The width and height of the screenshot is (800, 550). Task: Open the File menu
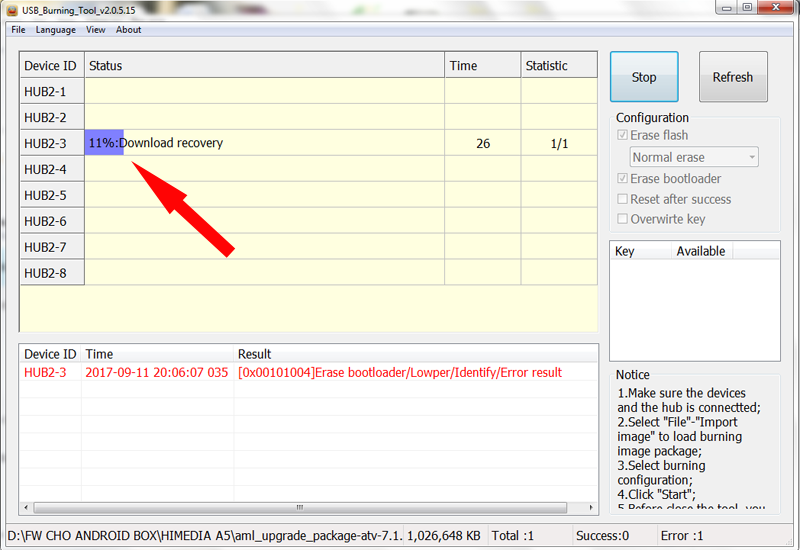click(18, 30)
